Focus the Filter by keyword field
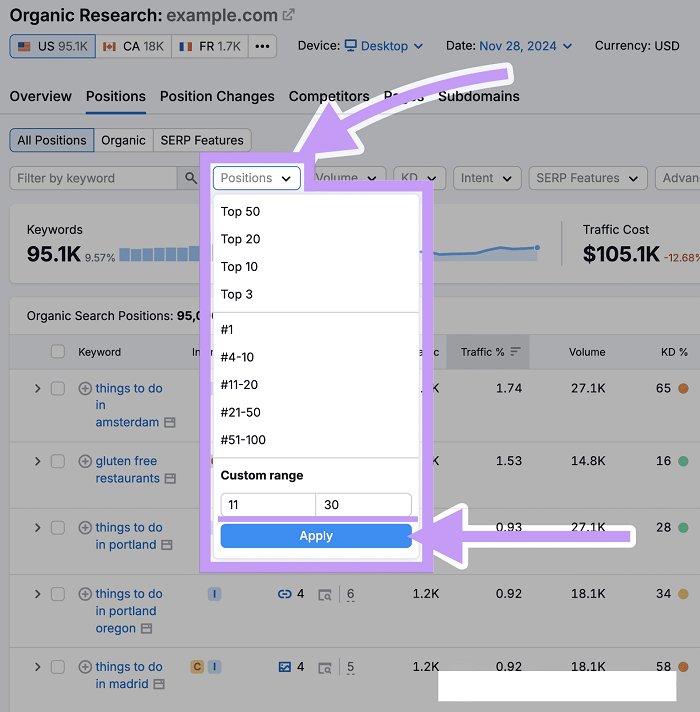Image resolution: width=700 pixels, height=712 pixels. tap(93, 178)
